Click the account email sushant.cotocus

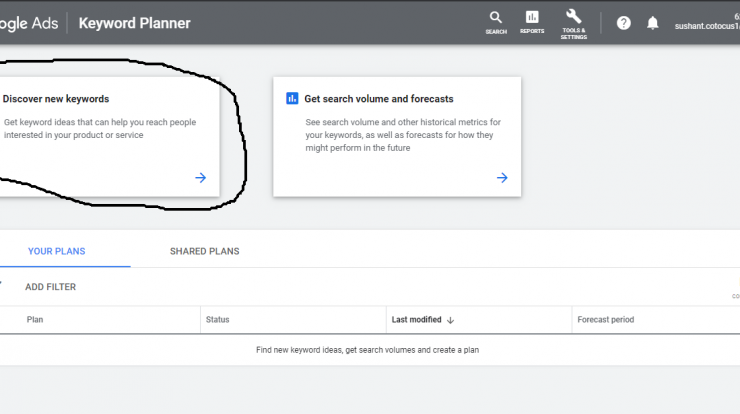pyautogui.click(x=707, y=26)
